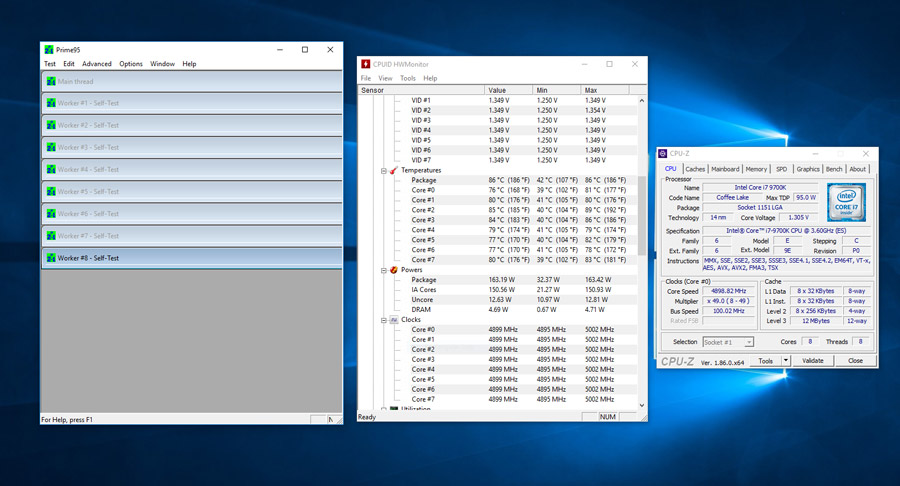Collapse the Temperatures tree node
Viewport: 900px width, 486px height.
(383, 170)
